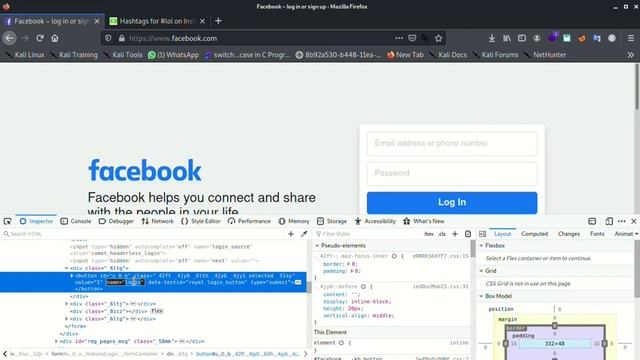Click the blue Log In button
Viewport: 640px width, 360px height.
coord(452,202)
